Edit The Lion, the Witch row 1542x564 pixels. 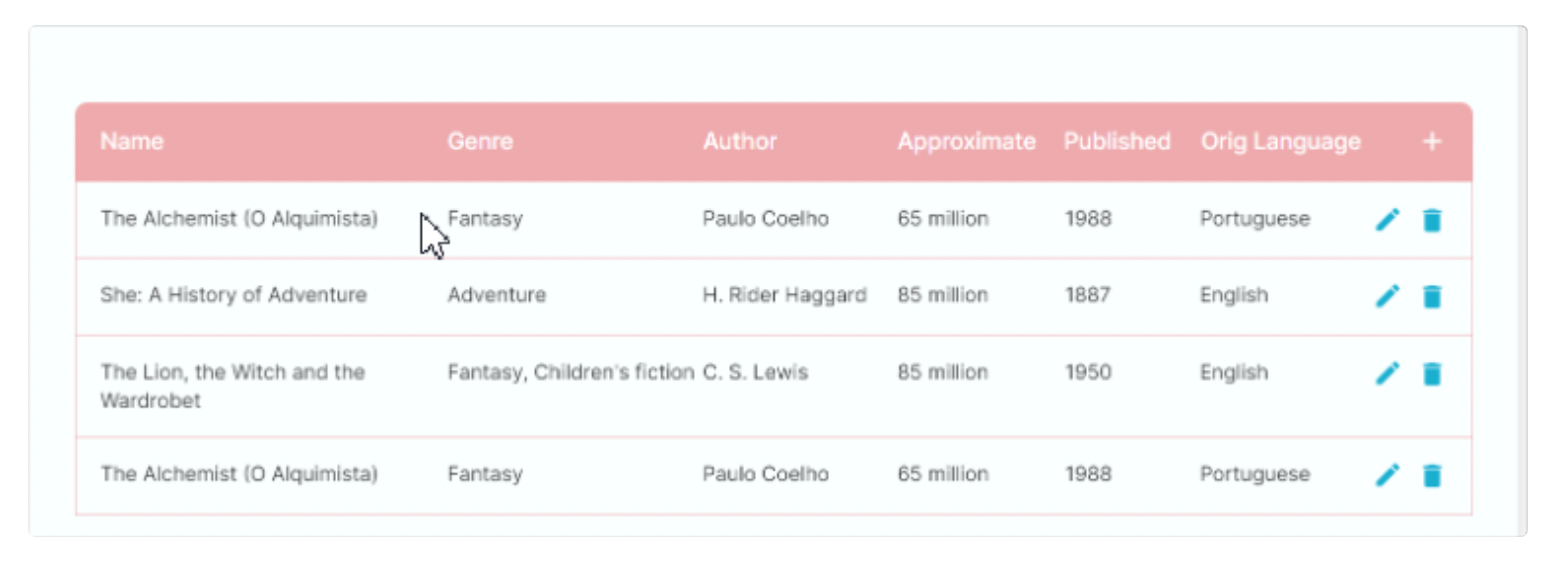click(x=1387, y=373)
